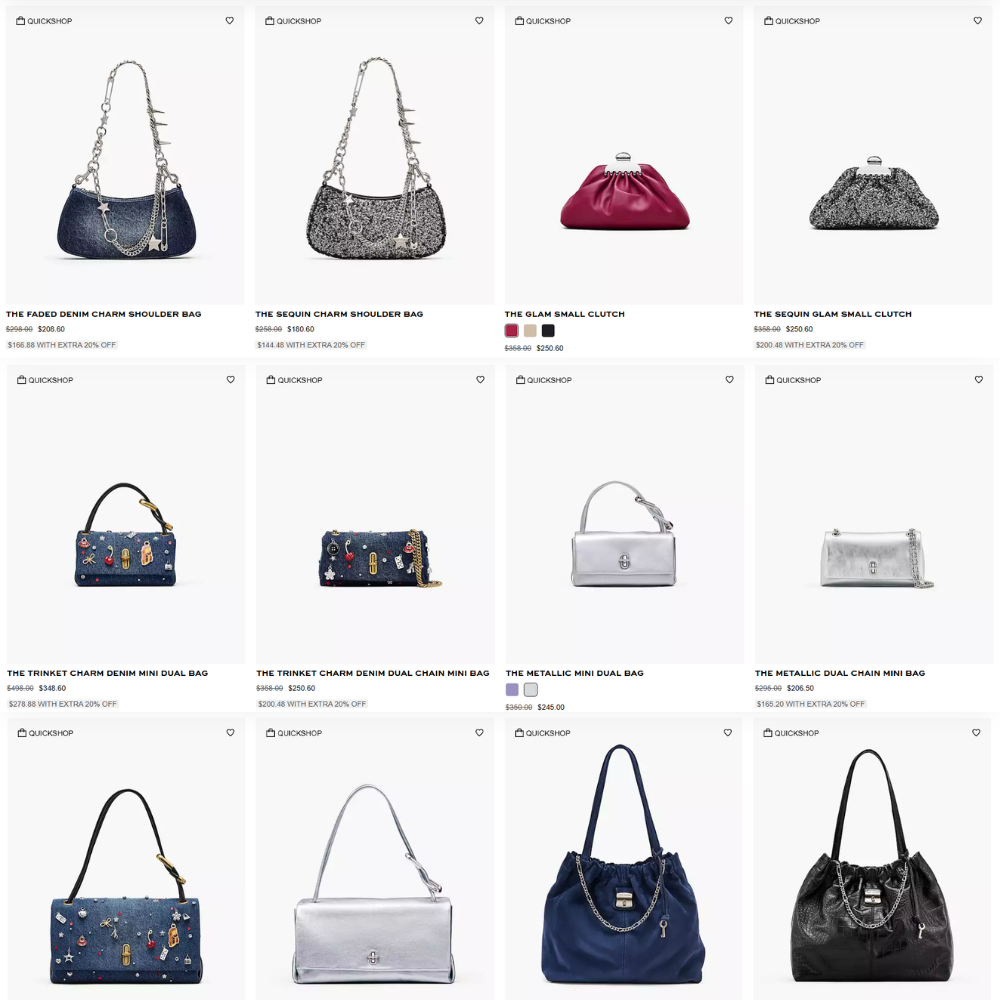Open The Sequin Charm Shoulder Bag title link
1000x1000 pixels.
(339, 314)
